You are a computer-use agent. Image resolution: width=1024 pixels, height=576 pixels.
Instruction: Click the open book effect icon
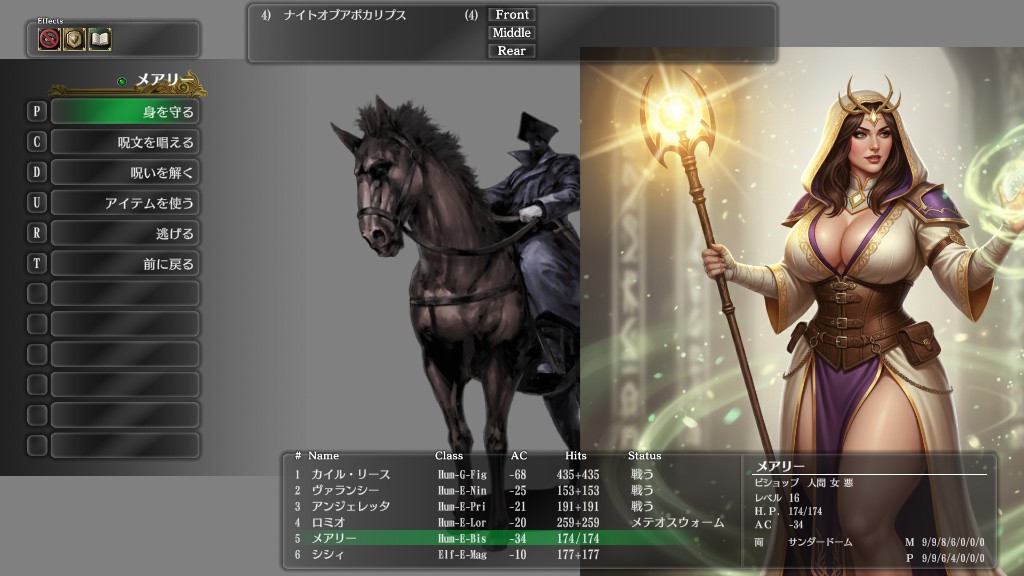pyautogui.click(x=99, y=39)
